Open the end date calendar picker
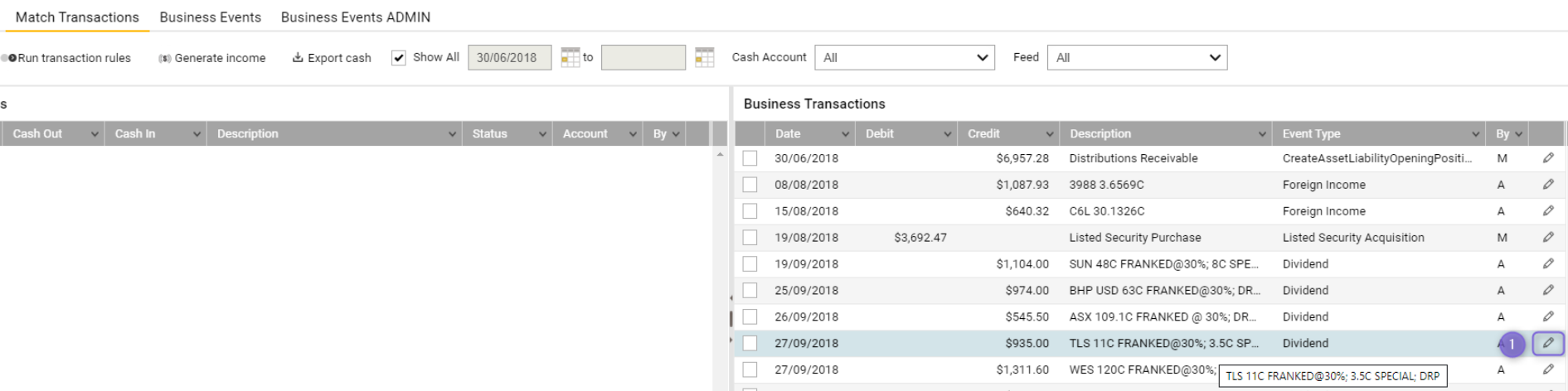 [704, 57]
